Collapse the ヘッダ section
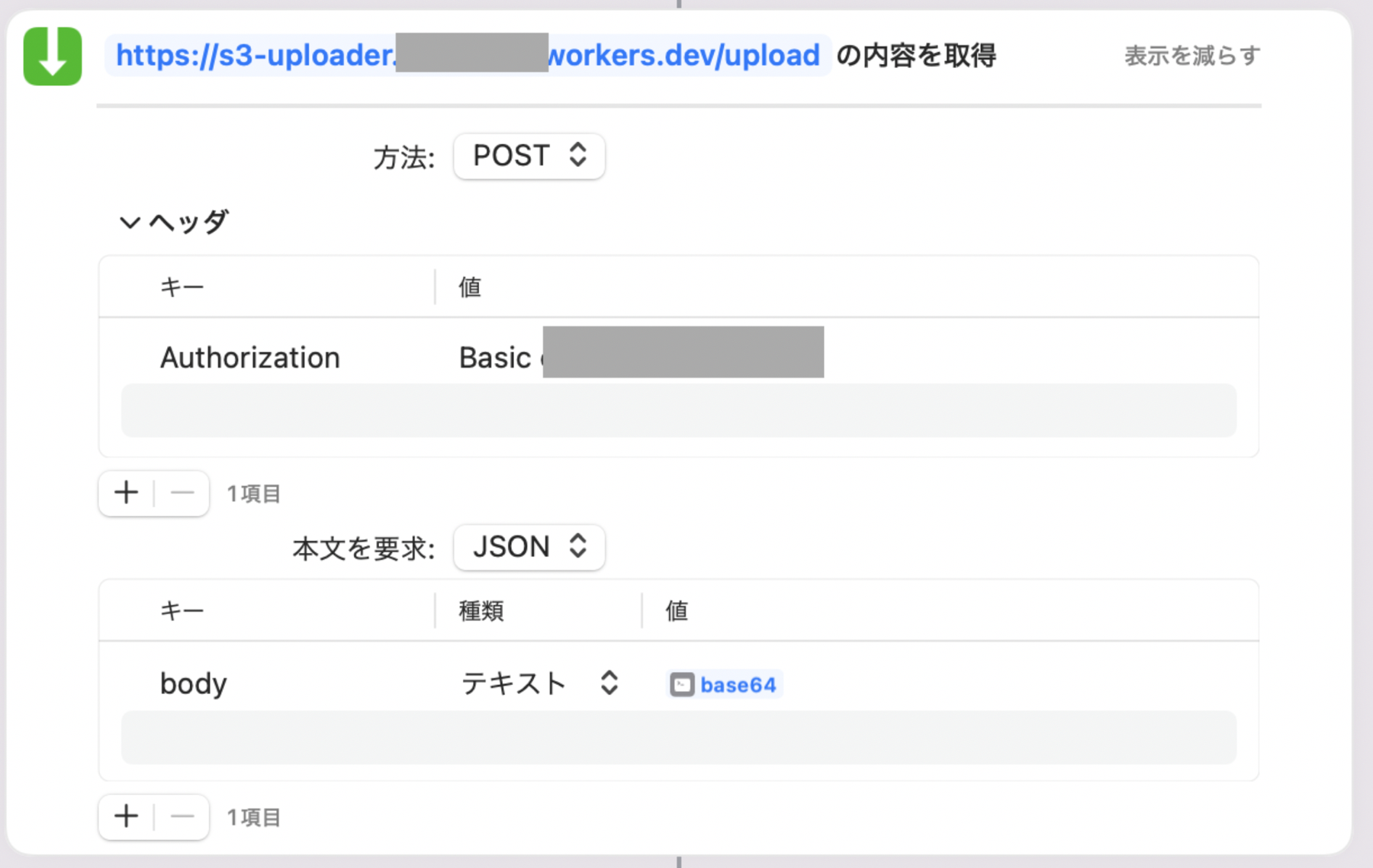 (128, 222)
